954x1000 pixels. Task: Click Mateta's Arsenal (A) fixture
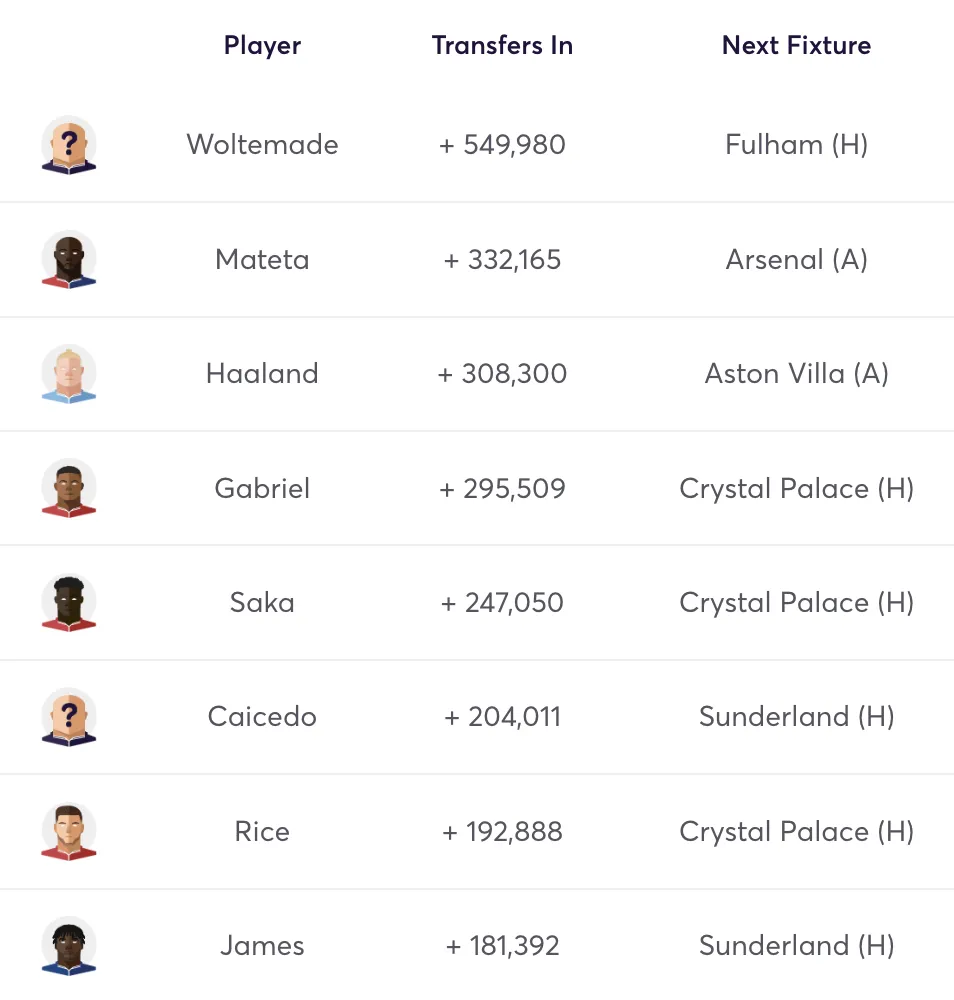[x=796, y=260]
